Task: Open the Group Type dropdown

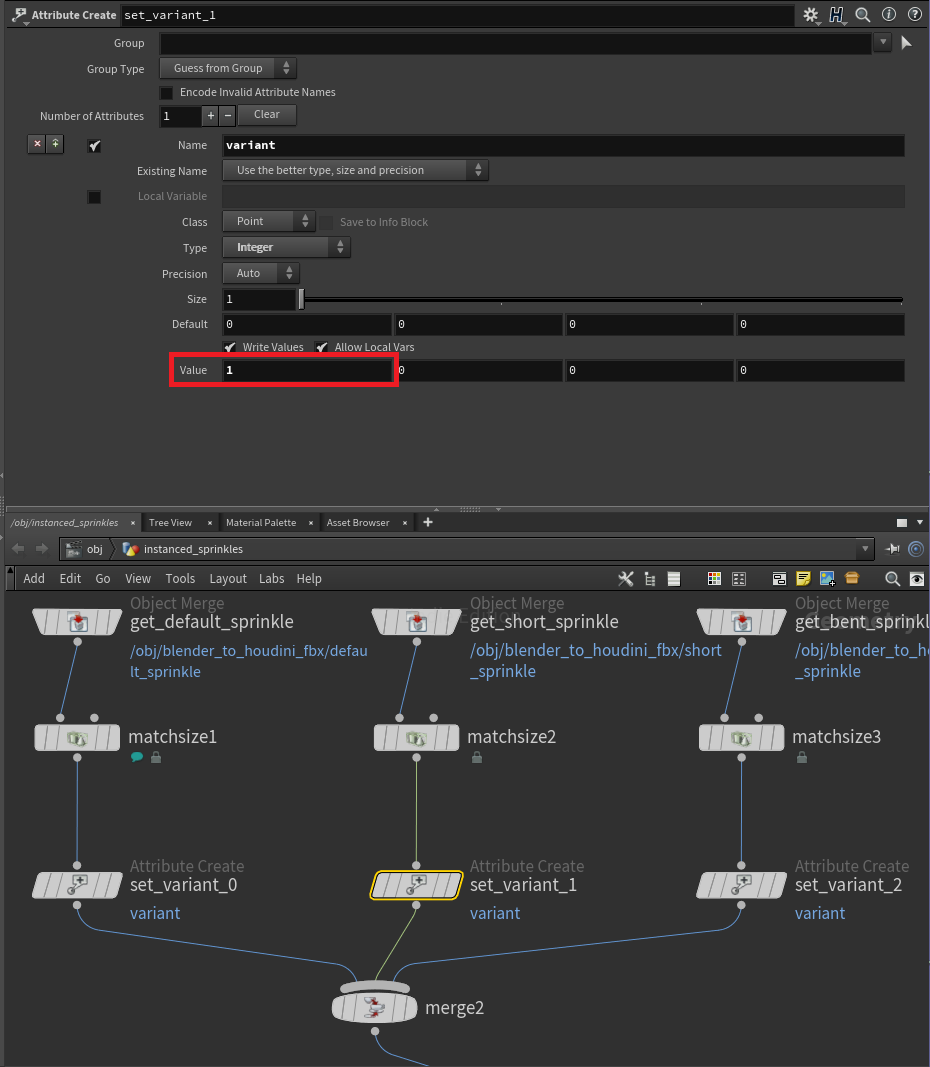Action: (228, 68)
